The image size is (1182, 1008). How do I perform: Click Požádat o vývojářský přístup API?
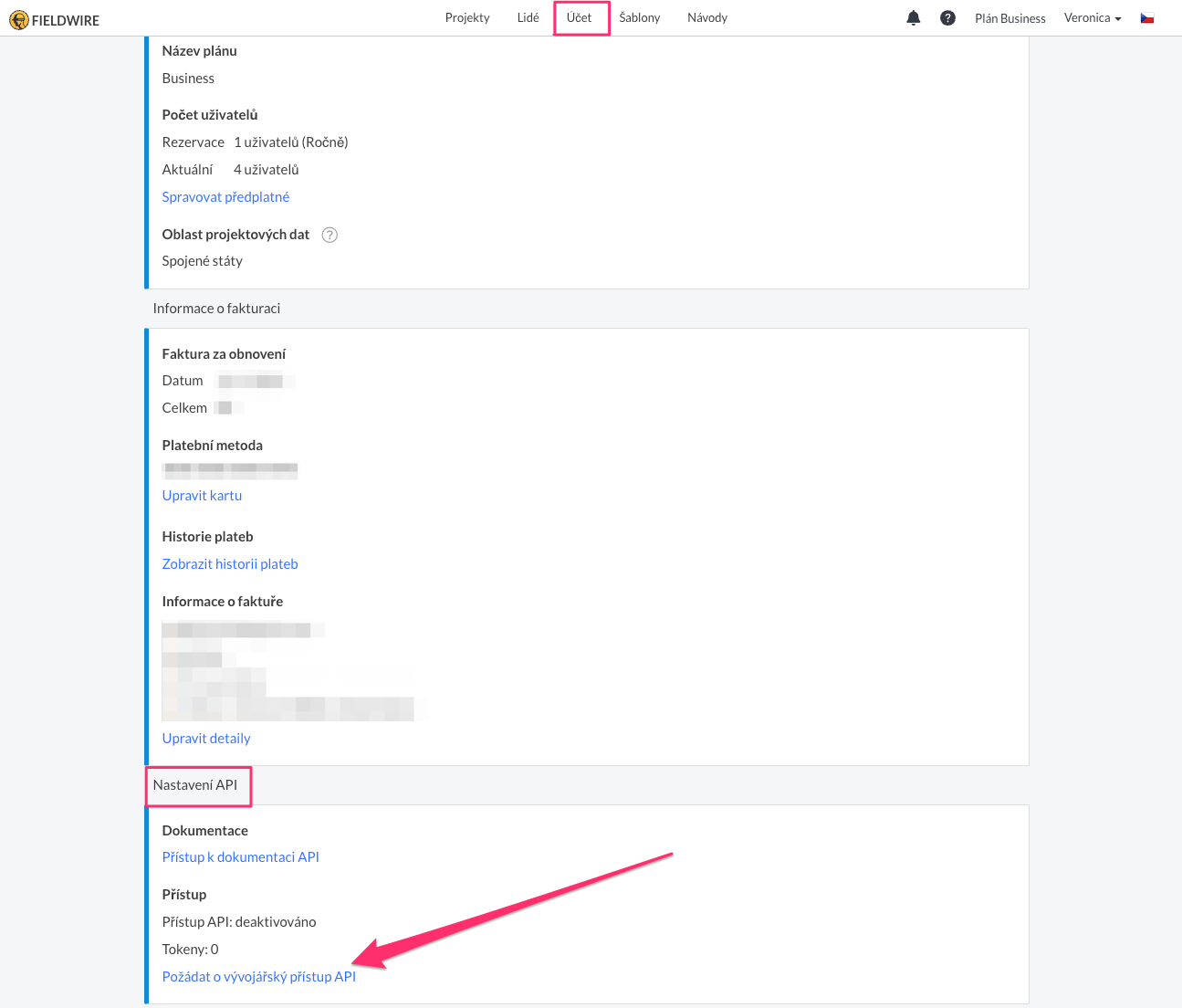[x=259, y=977]
